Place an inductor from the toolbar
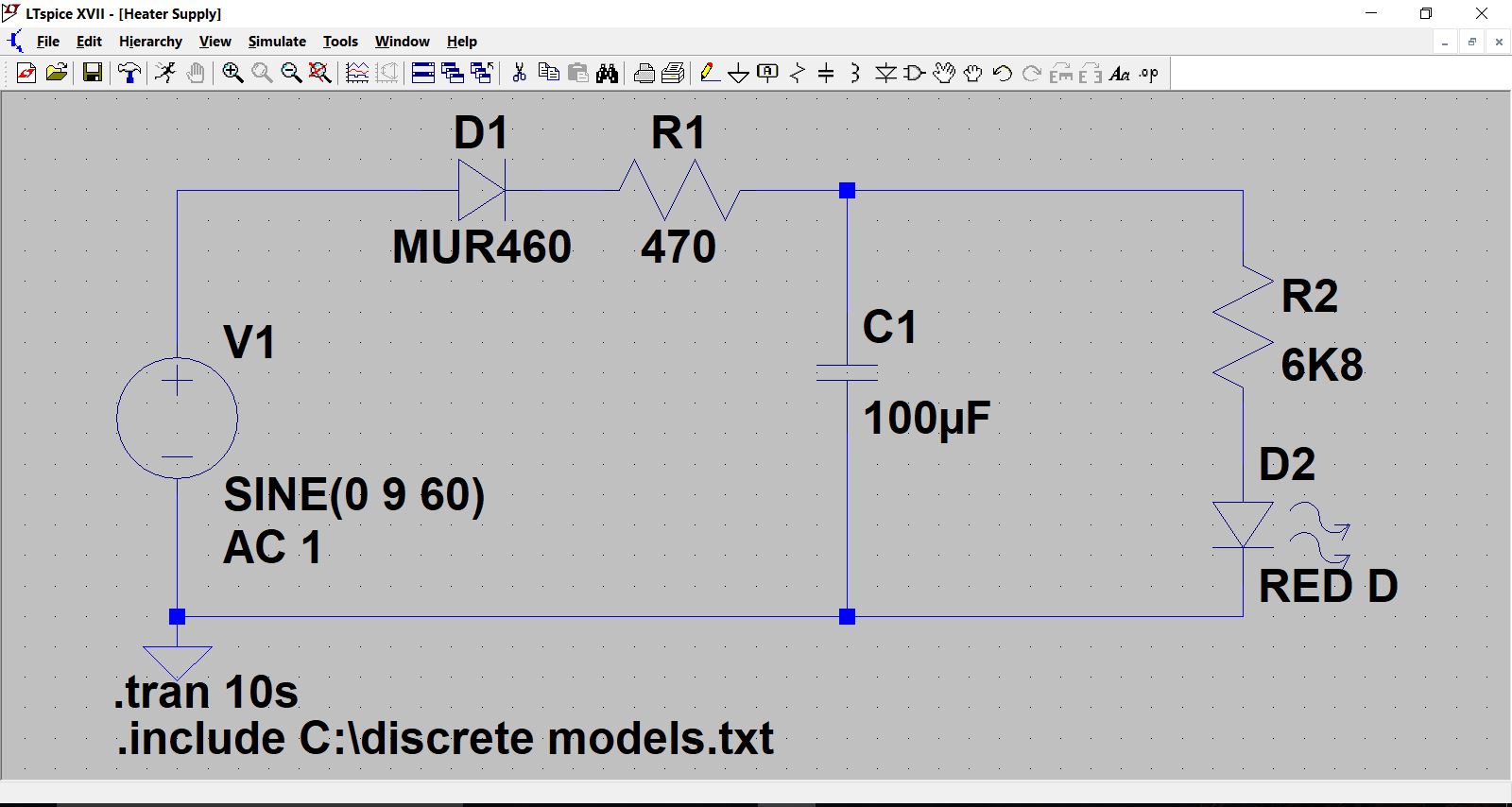This screenshot has height=807, width=1512. pos(855,73)
